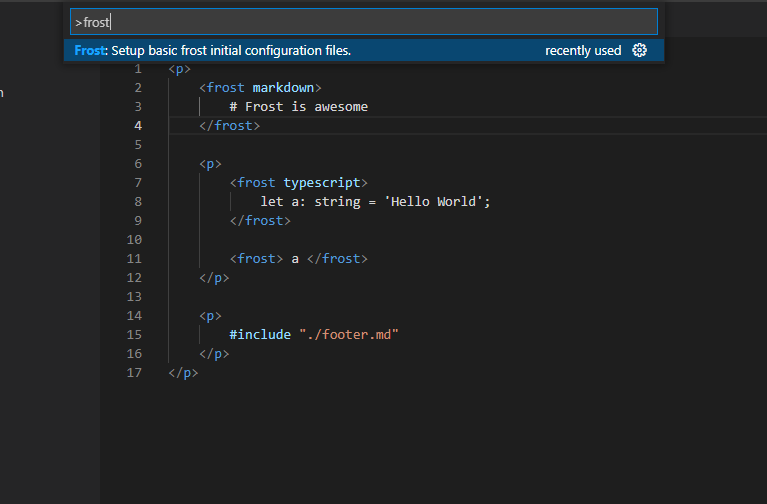The height and width of the screenshot is (504, 767).
Task: Focus the command palette input containing '>frost'
Action: pos(363,22)
